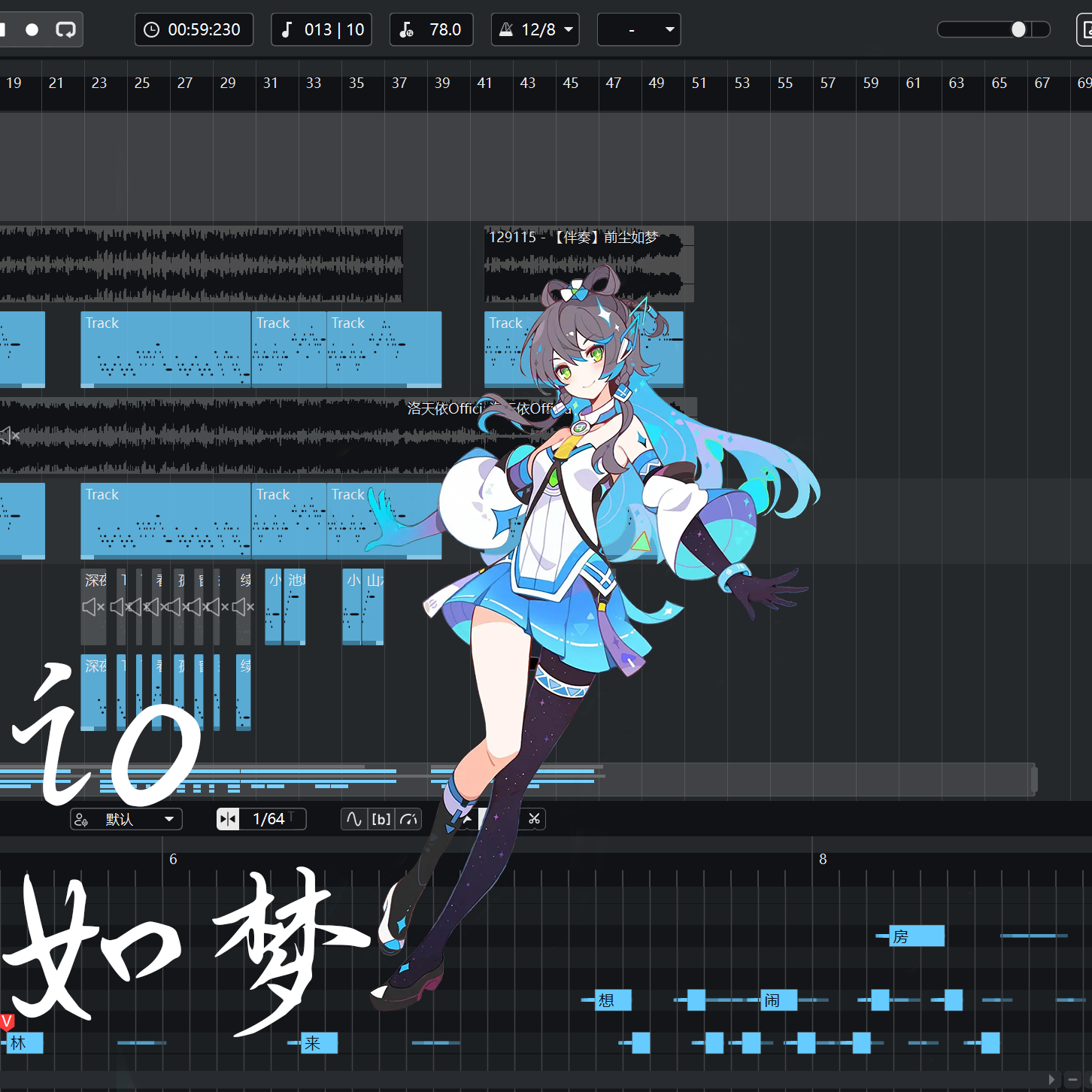Select the wide Track clip on the second track row
The image size is (1092, 1092).
pyautogui.click(x=165, y=350)
